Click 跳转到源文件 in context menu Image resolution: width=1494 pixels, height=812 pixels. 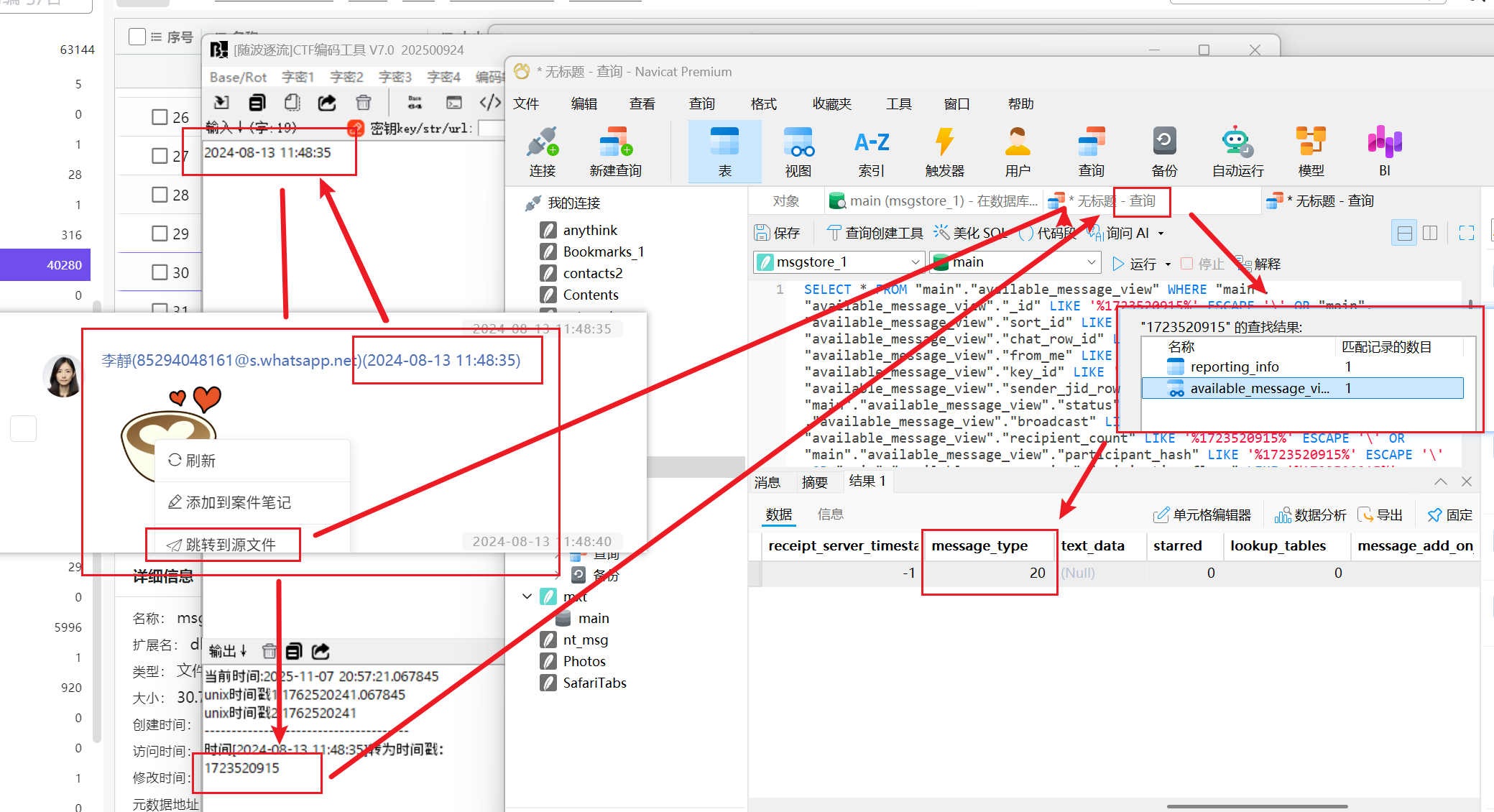230,545
